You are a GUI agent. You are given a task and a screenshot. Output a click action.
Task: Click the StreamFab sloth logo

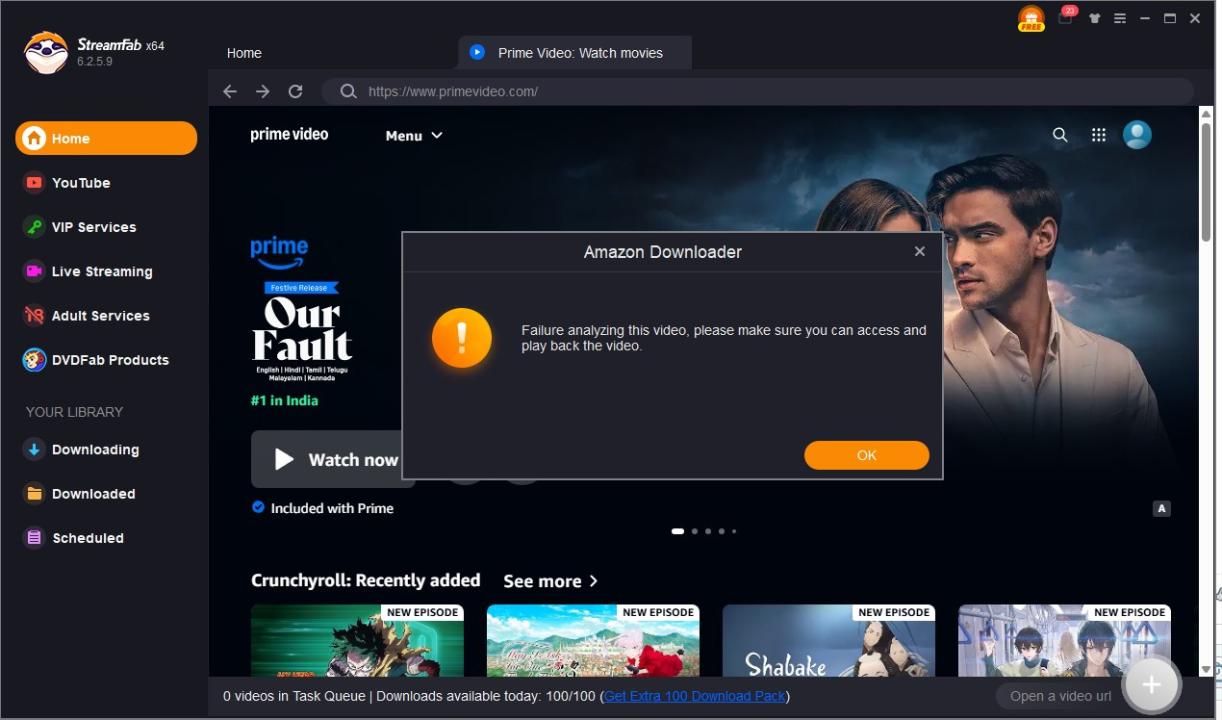(46, 52)
